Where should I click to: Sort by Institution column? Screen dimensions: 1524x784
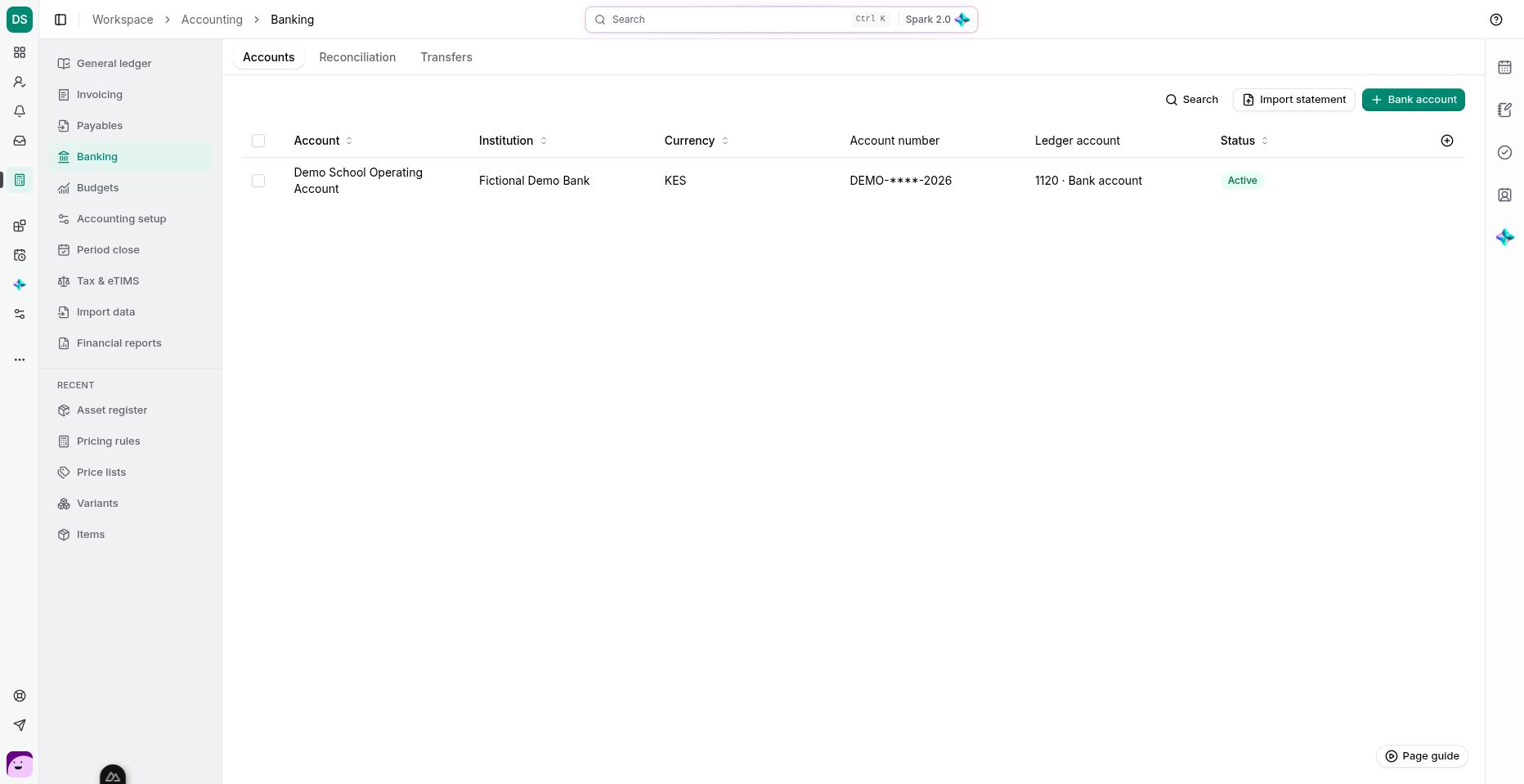click(x=513, y=141)
